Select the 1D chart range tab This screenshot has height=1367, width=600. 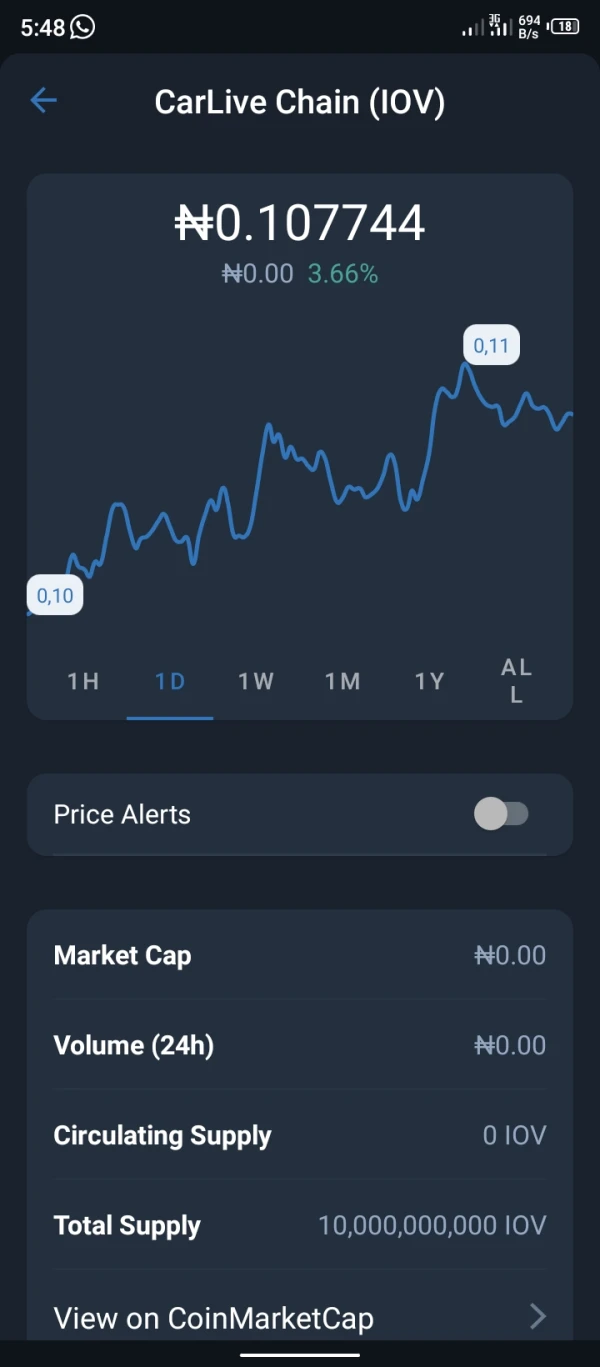point(170,682)
